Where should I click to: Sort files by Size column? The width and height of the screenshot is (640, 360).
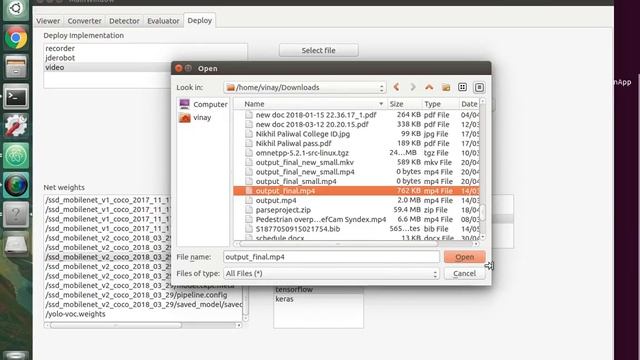[404, 104]
